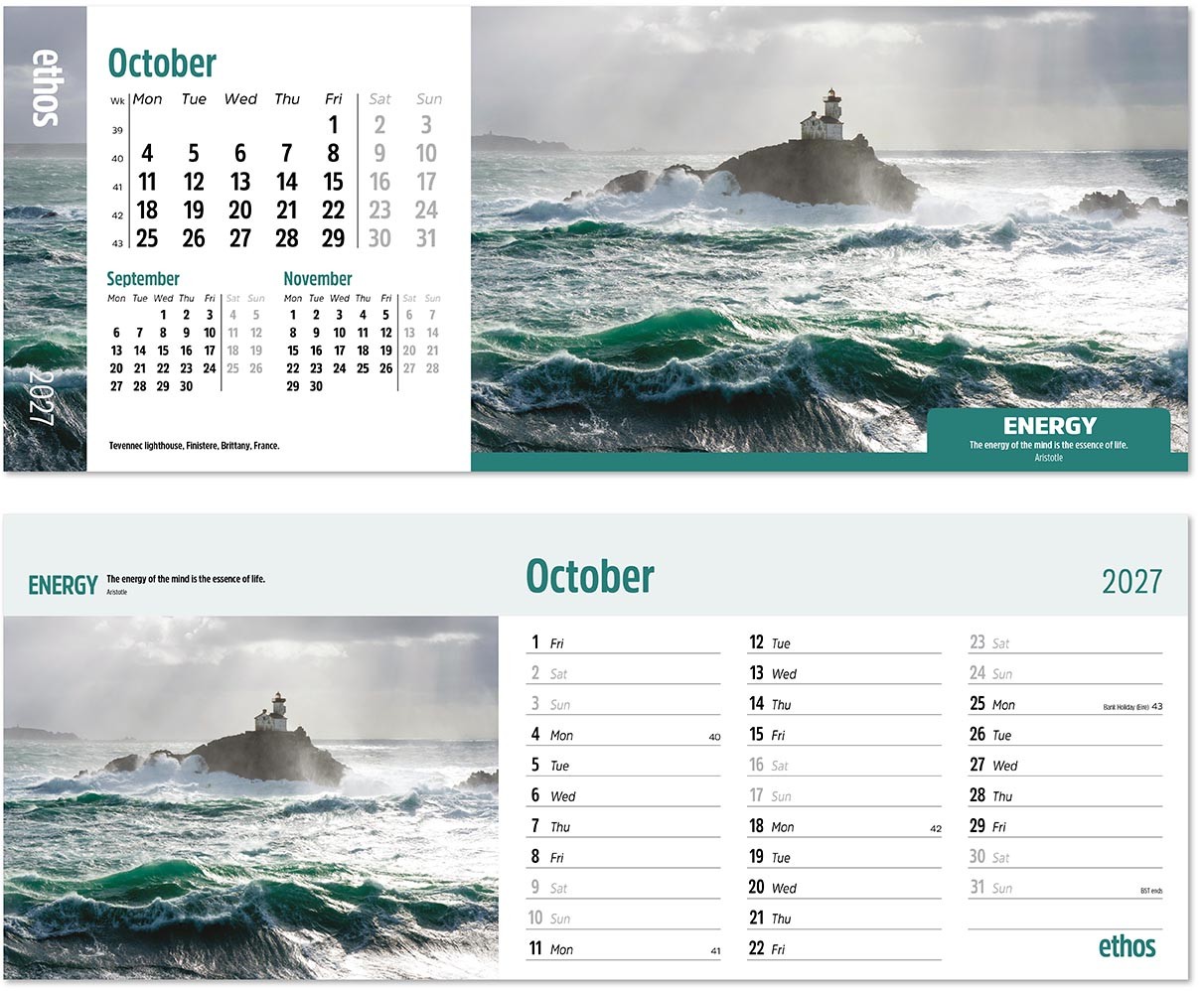Open the October heading on the top calendar
1204x991 pixels.
coord(162,62)
